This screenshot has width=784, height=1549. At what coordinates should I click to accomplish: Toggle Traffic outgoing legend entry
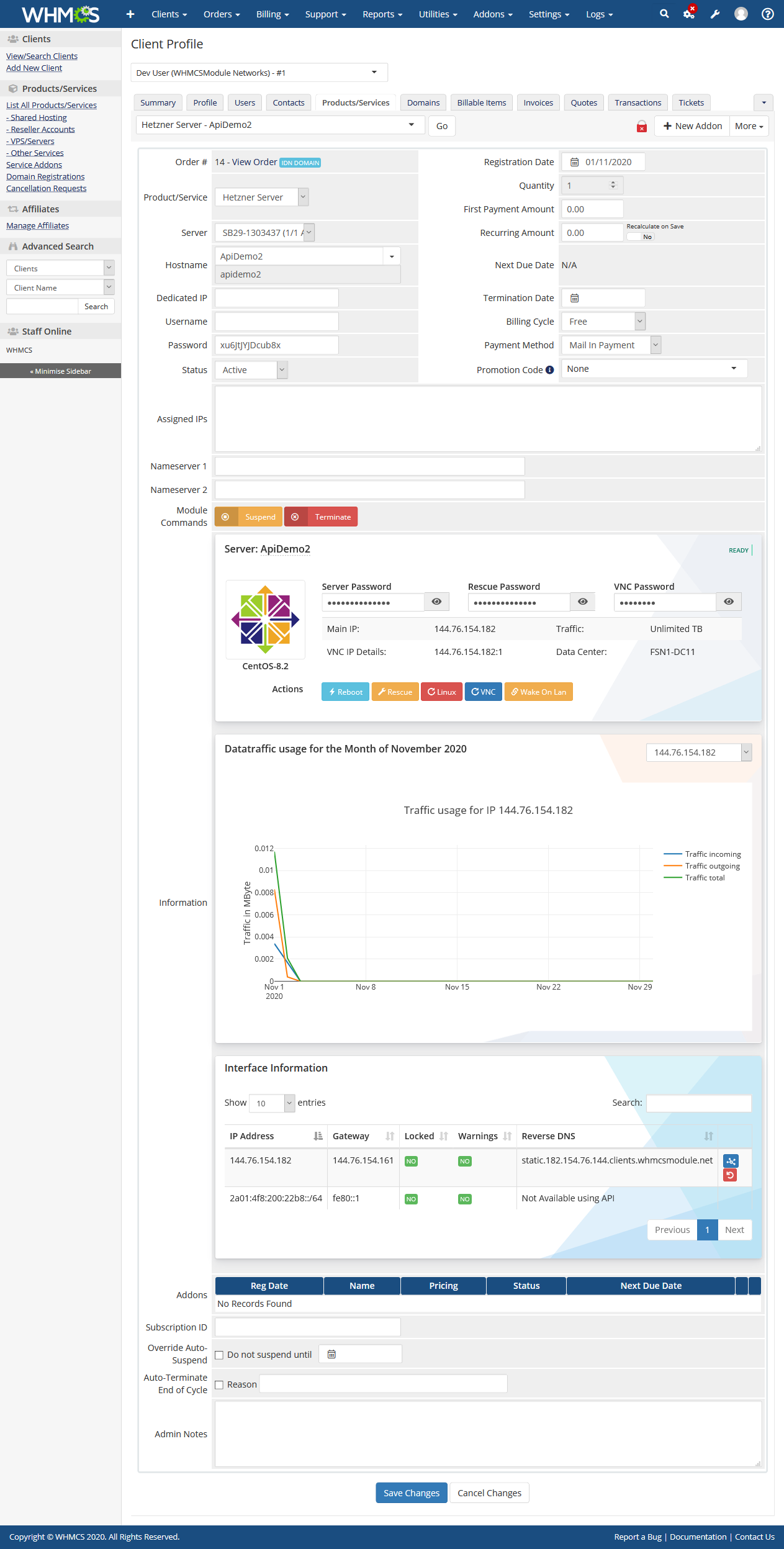(701, 866)
